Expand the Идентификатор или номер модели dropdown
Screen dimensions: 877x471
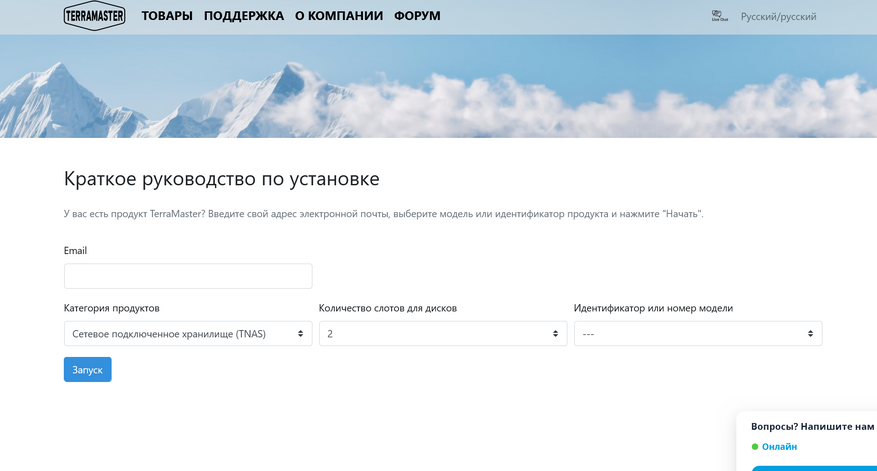point(698,334)
